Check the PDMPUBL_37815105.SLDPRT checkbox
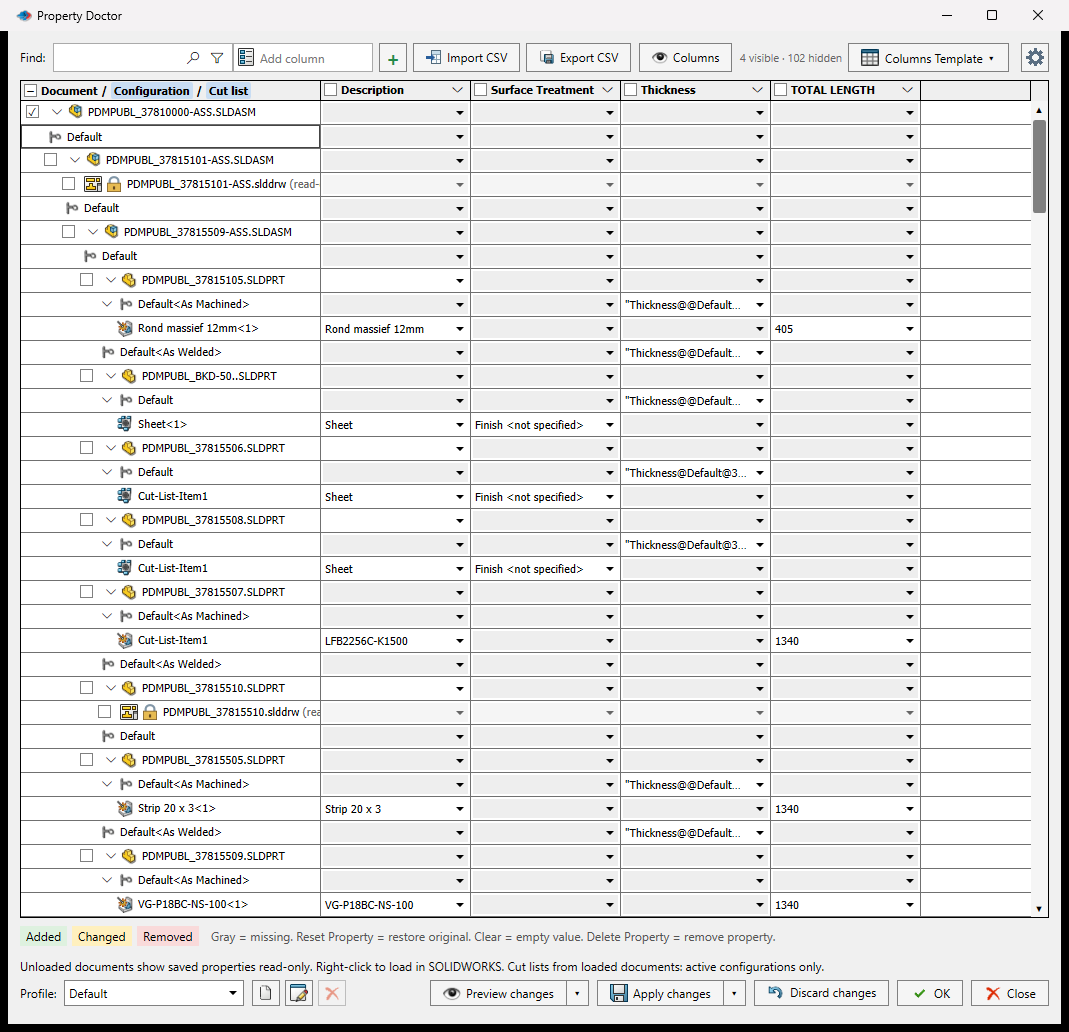This screenshot has height=1032, width=1069. (87, 279)
